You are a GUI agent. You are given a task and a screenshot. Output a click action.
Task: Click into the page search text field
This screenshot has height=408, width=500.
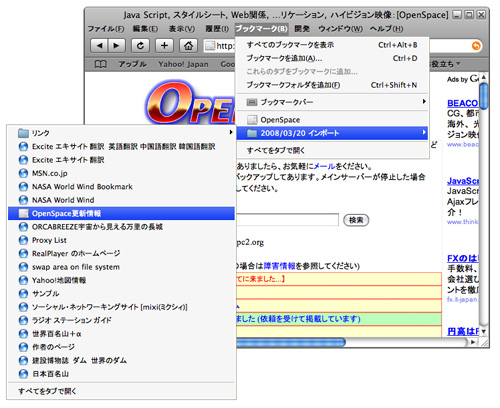coord(287,220)
